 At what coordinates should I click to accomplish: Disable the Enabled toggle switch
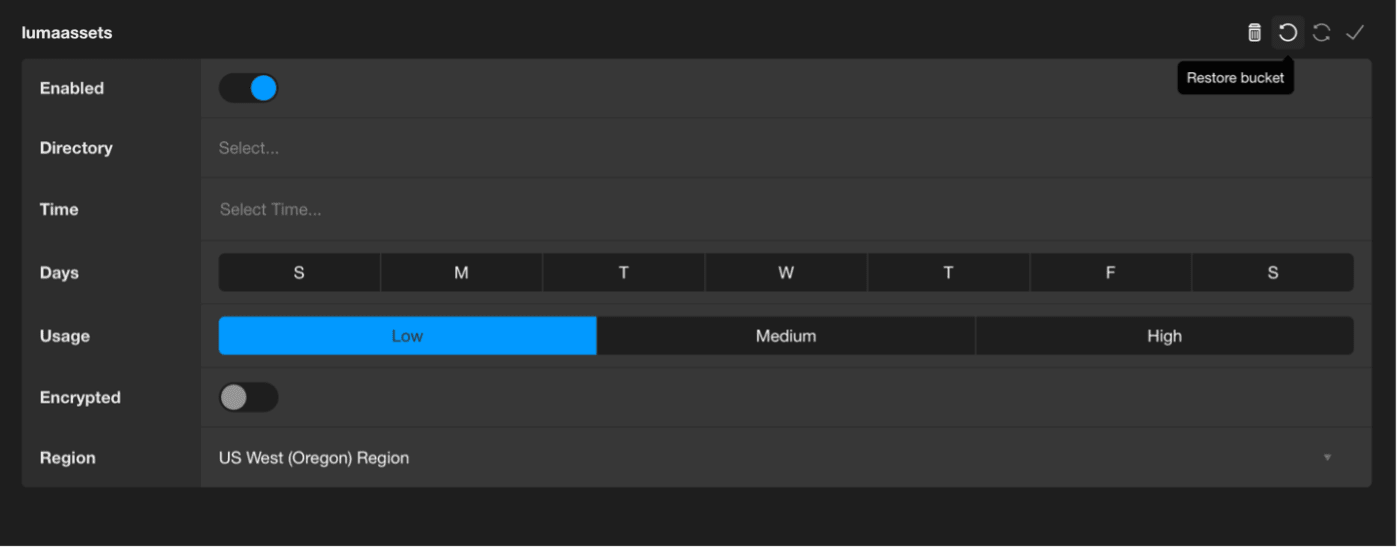pyautogui.click(x=248, y=88)
